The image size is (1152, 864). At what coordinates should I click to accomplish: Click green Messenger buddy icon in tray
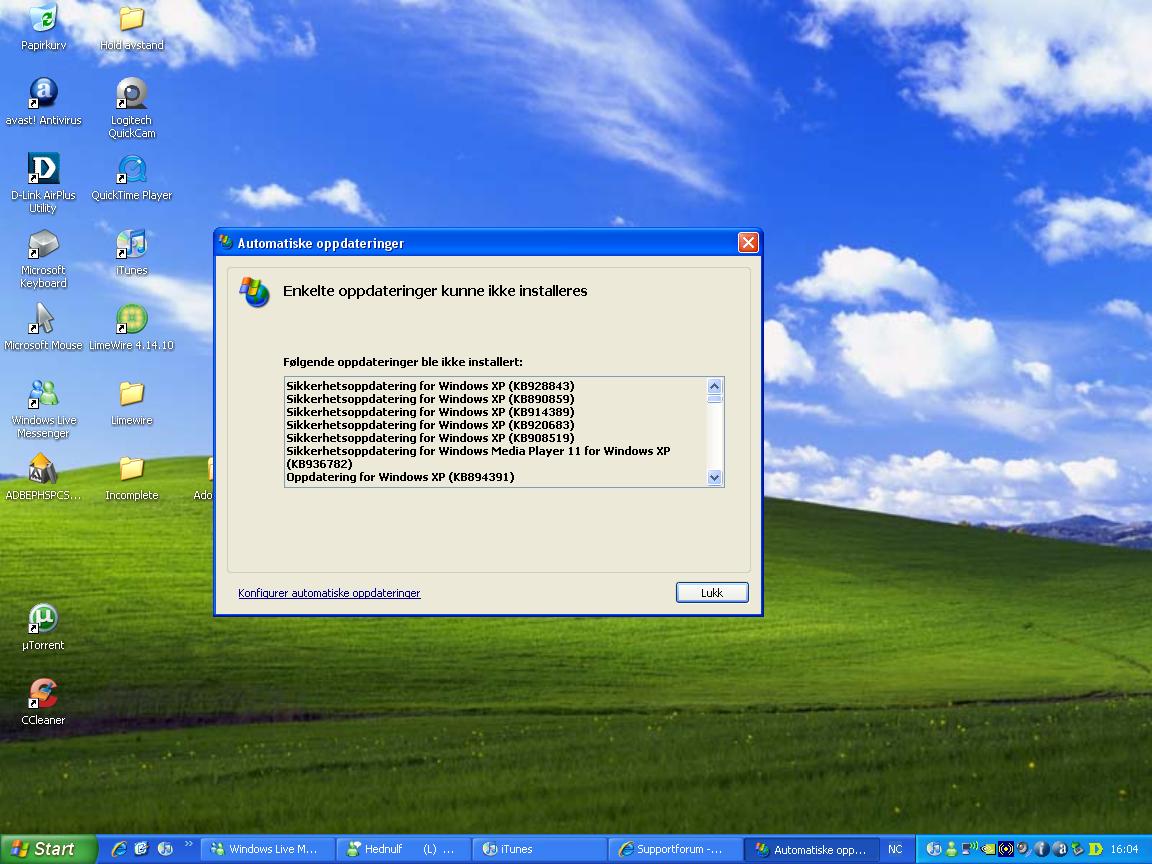coord(951,849)
